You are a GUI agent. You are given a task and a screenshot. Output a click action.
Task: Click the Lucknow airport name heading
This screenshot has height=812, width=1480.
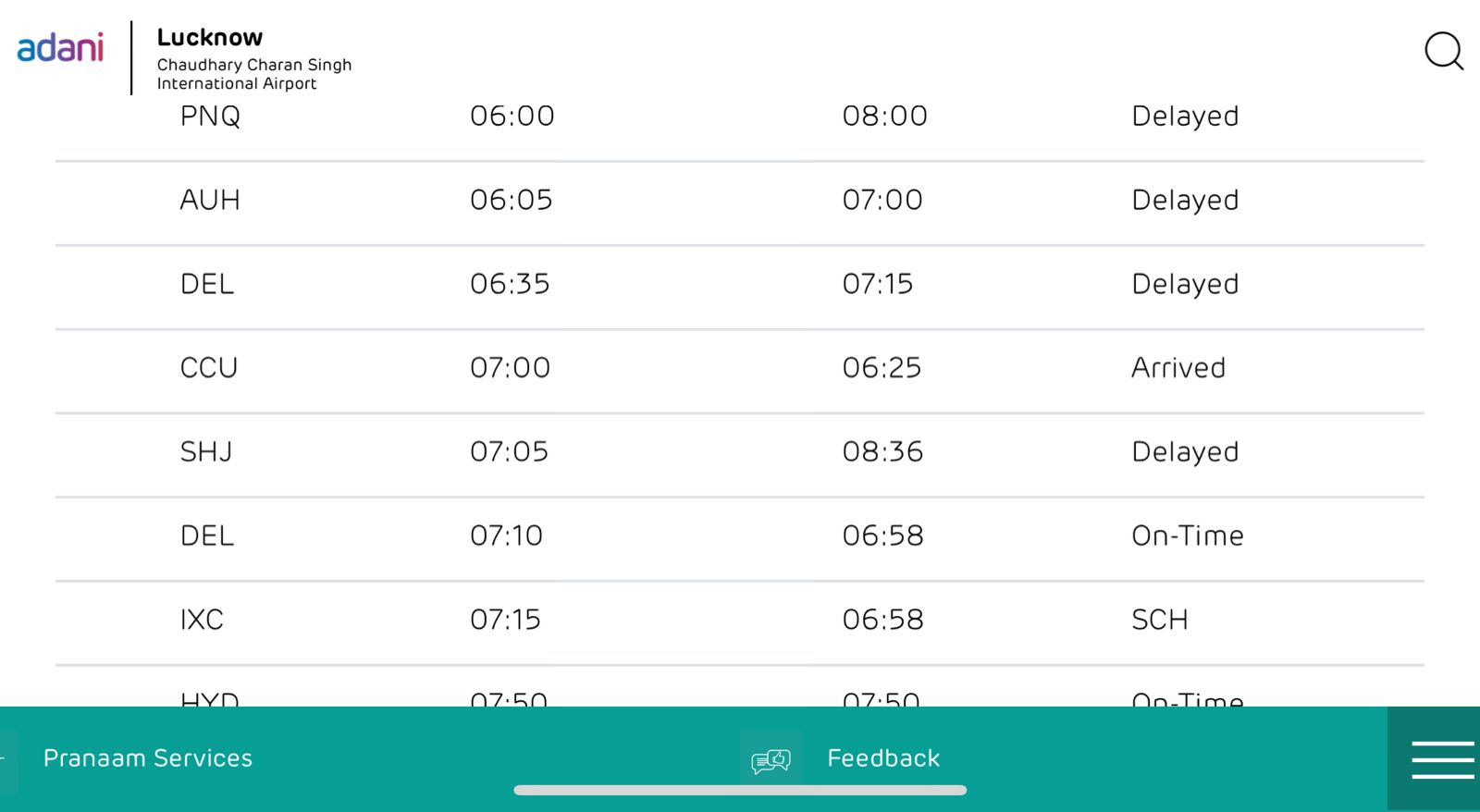(x=210, y=38)
